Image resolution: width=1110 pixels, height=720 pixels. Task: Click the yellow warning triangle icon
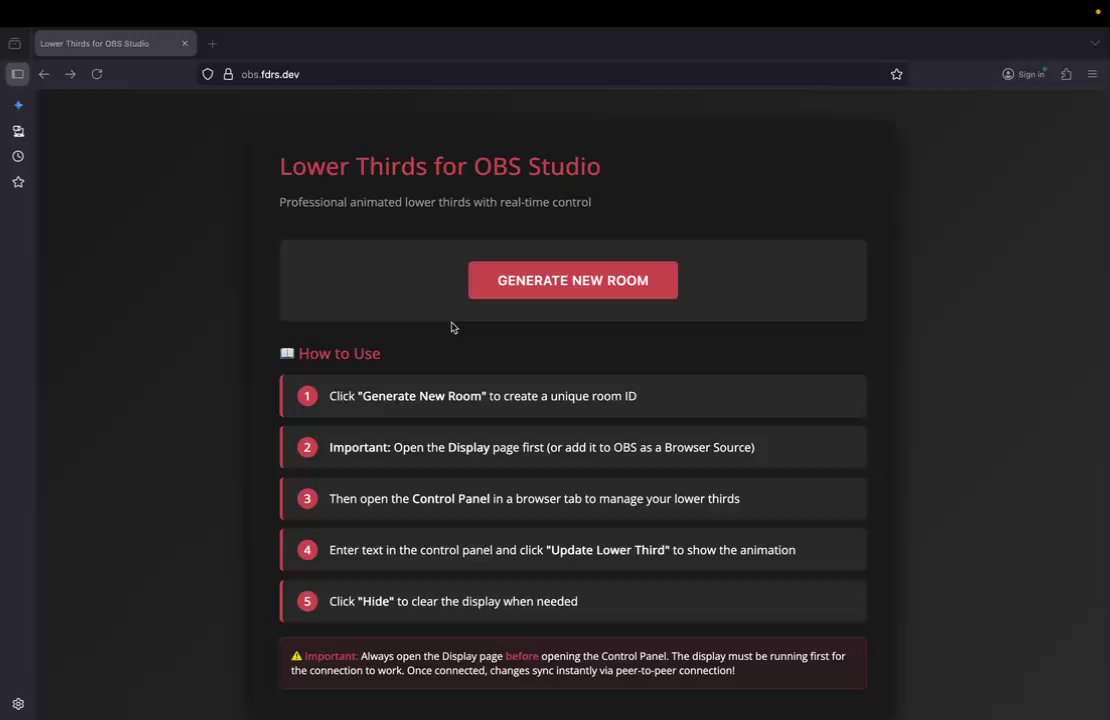(297, 656)
